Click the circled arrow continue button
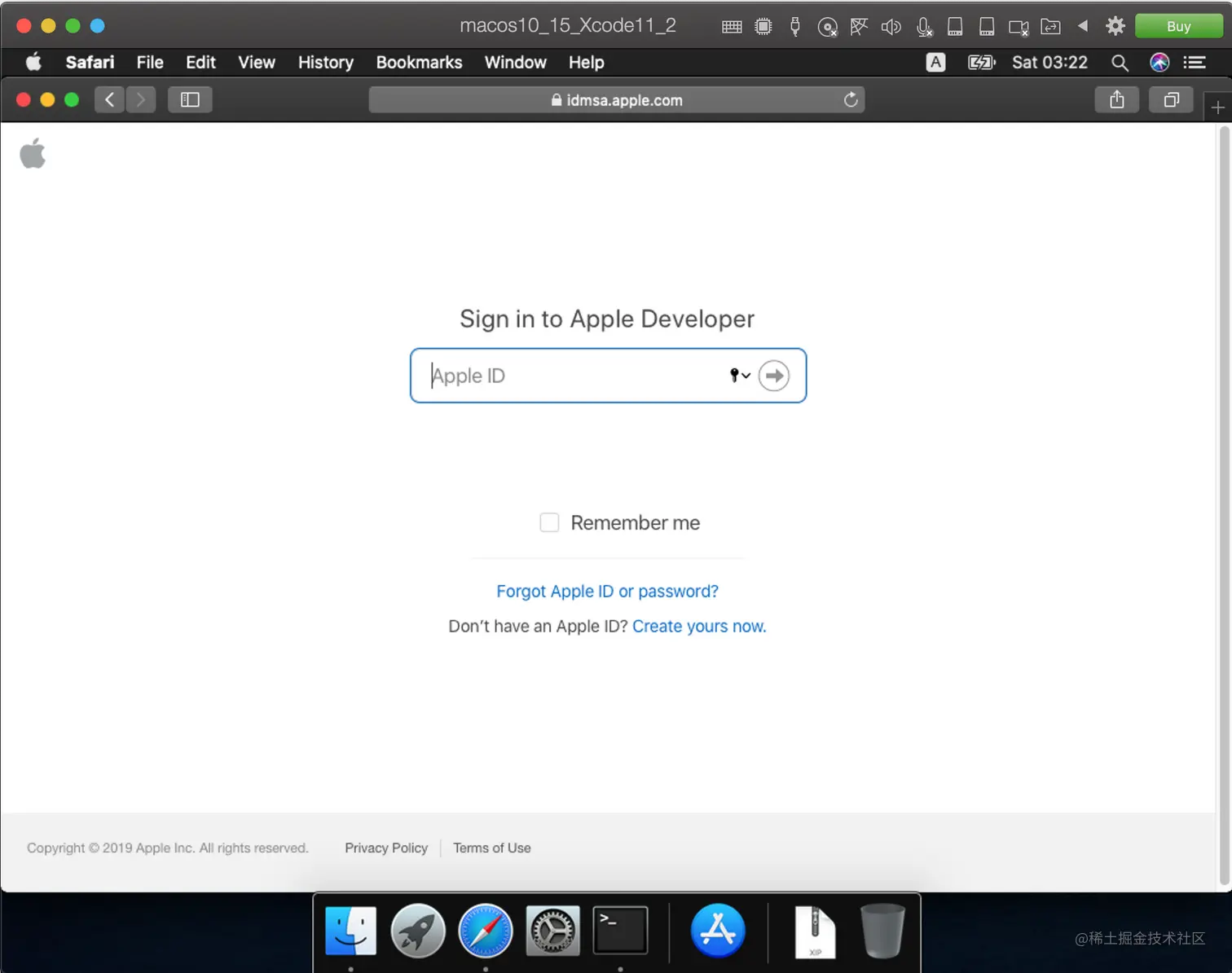Screen dimensions: 1232x973 774,376
